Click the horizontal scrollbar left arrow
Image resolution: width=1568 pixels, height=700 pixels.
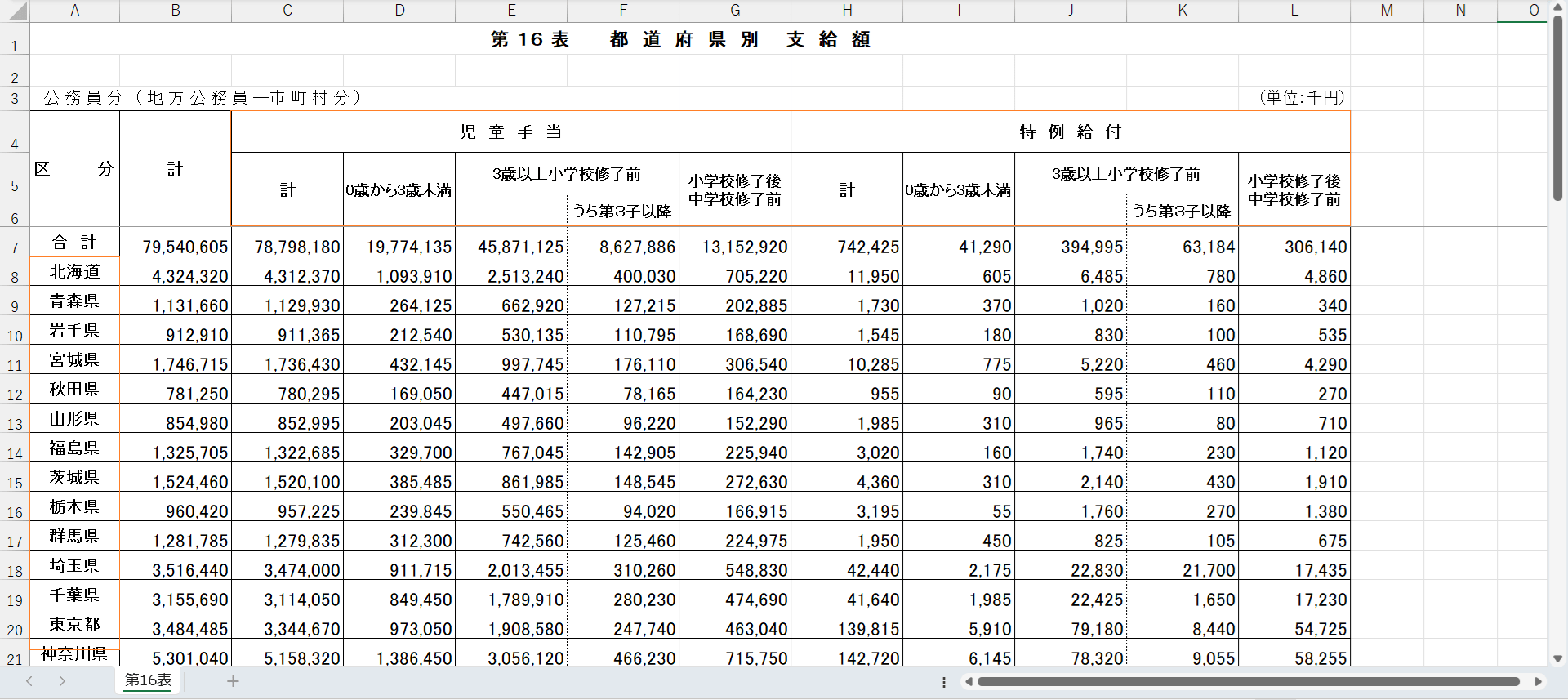(x=969, y=681)
